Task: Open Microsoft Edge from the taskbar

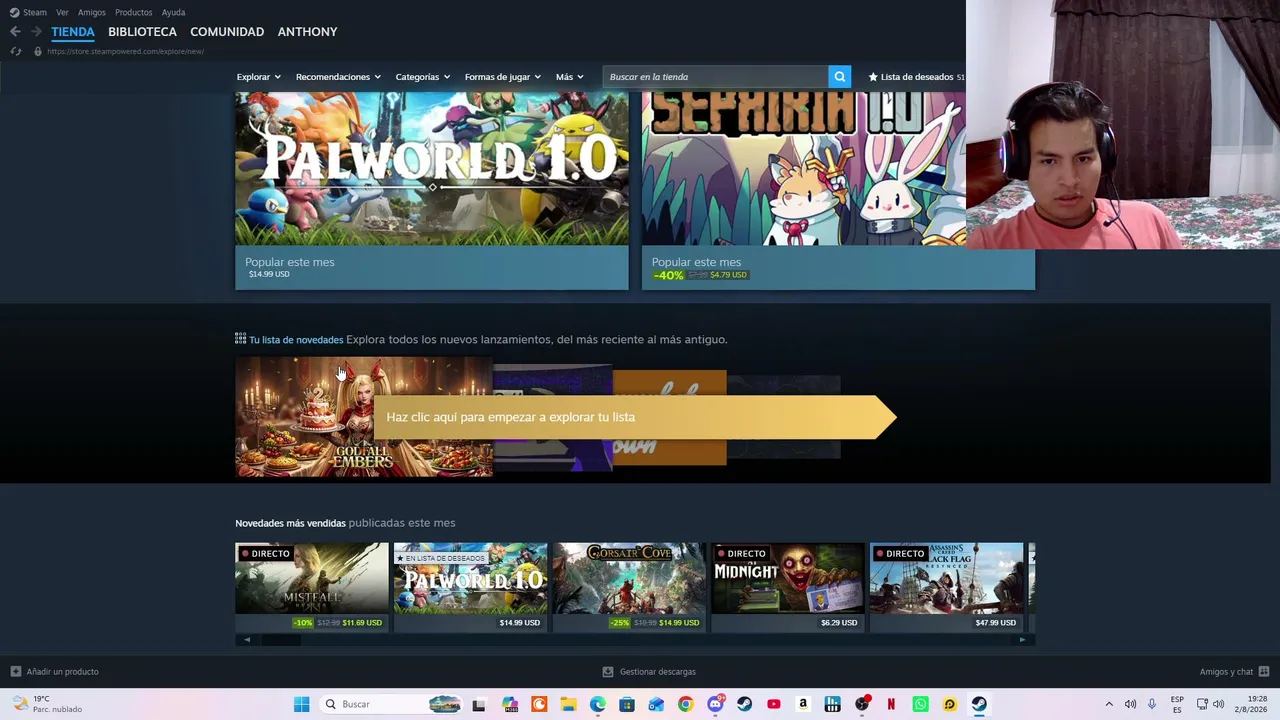Action: (x=598, y=704)
